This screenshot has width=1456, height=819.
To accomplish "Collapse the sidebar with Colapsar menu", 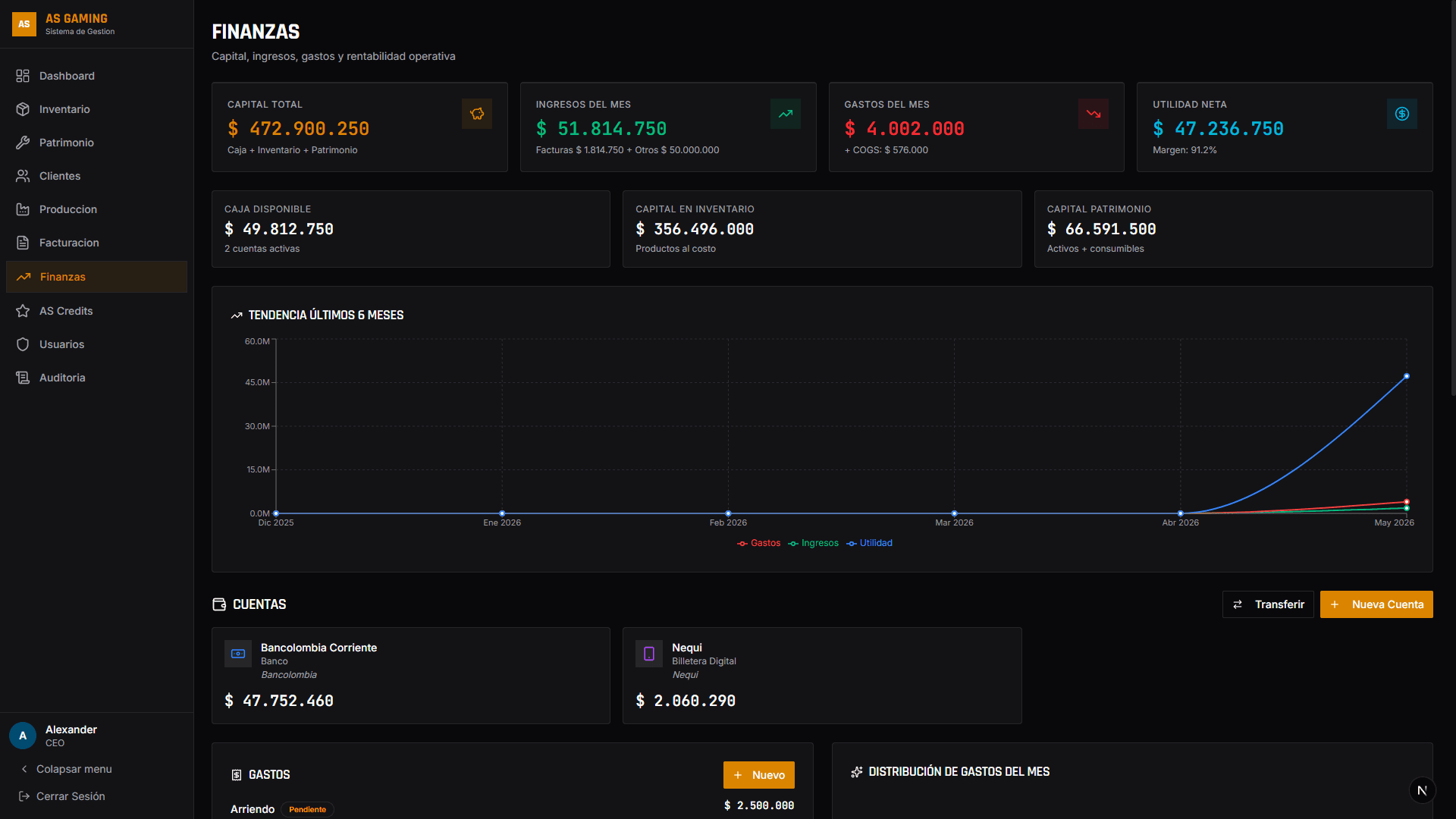I will [x=66, y=769].
